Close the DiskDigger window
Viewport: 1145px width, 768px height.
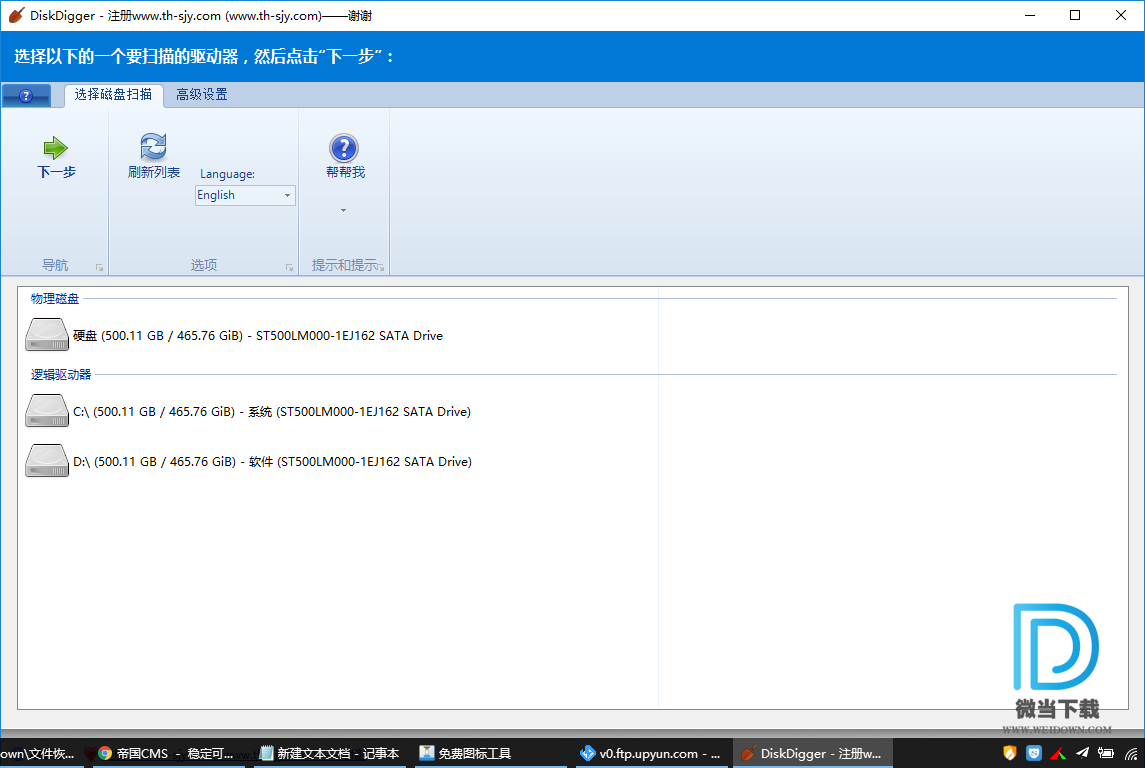tap(1121, 15)
